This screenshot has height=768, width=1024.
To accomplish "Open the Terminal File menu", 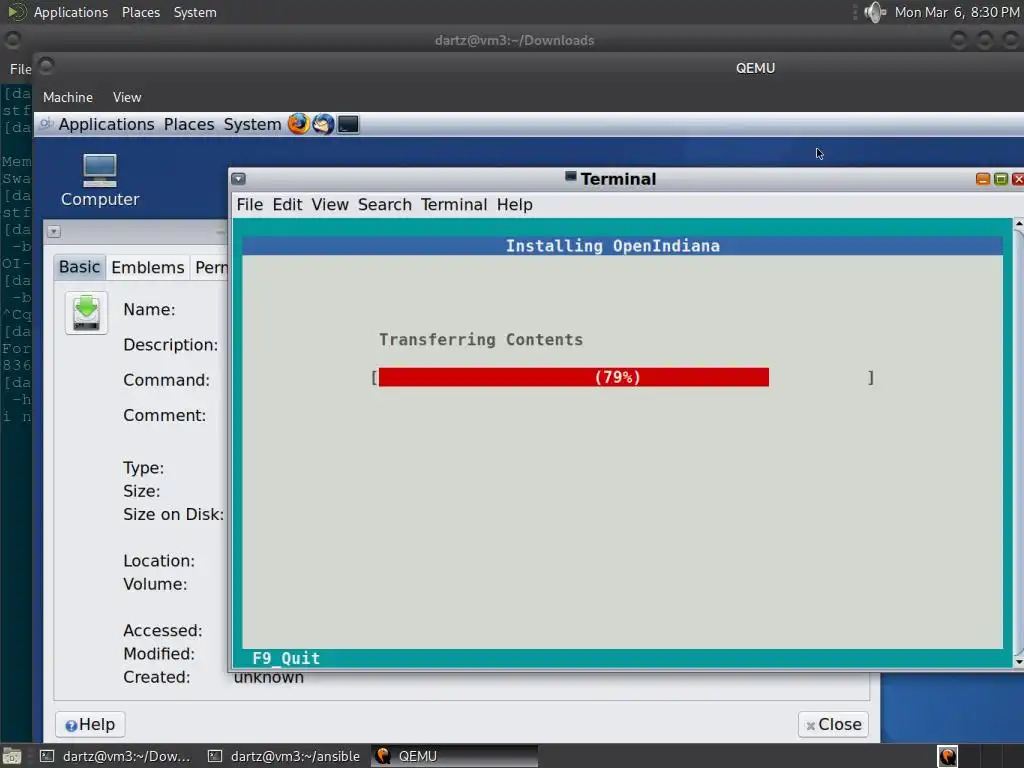I will coord(249,204).
